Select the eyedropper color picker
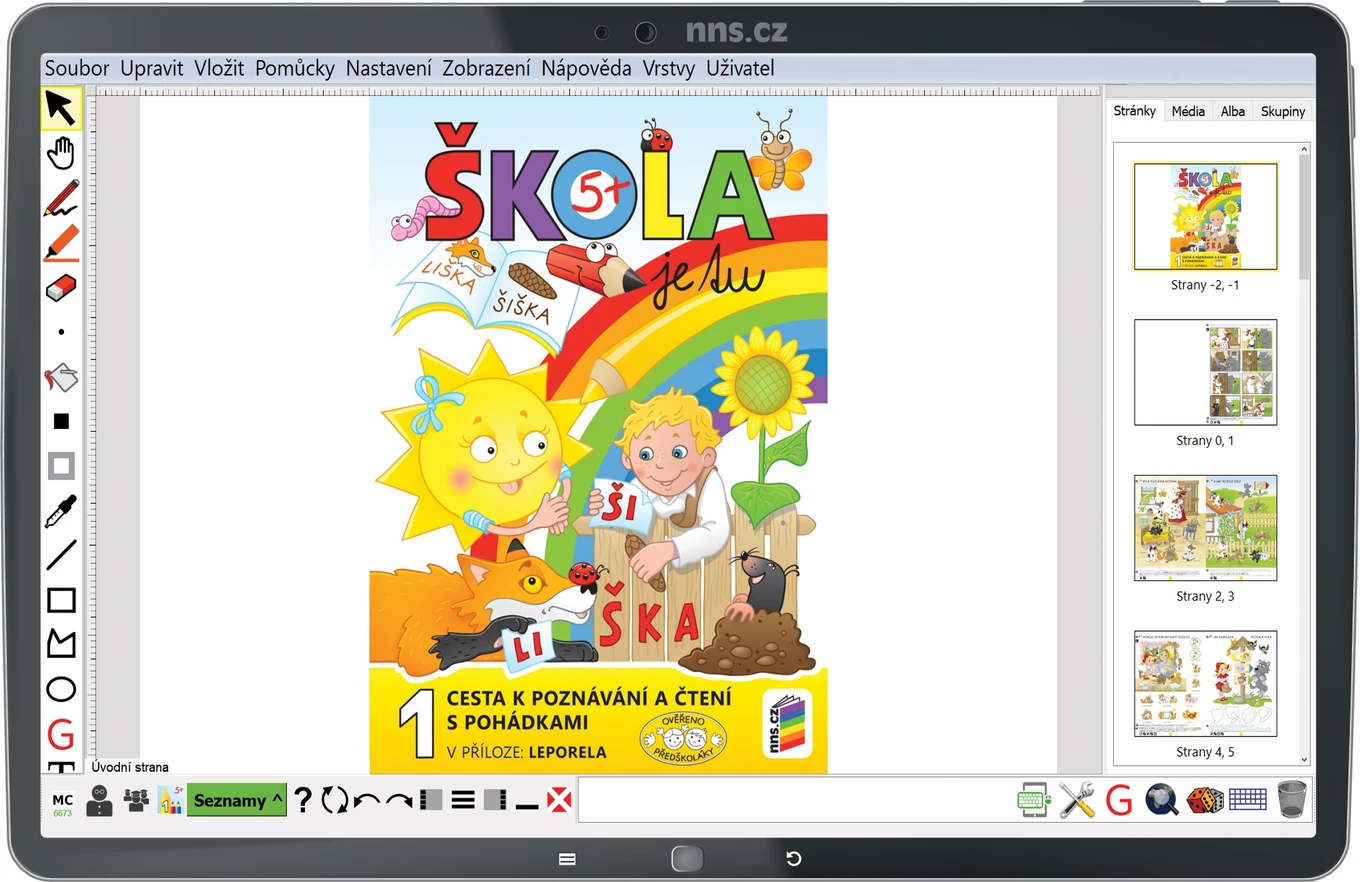The image size is (1360, 882). [61, 511]
